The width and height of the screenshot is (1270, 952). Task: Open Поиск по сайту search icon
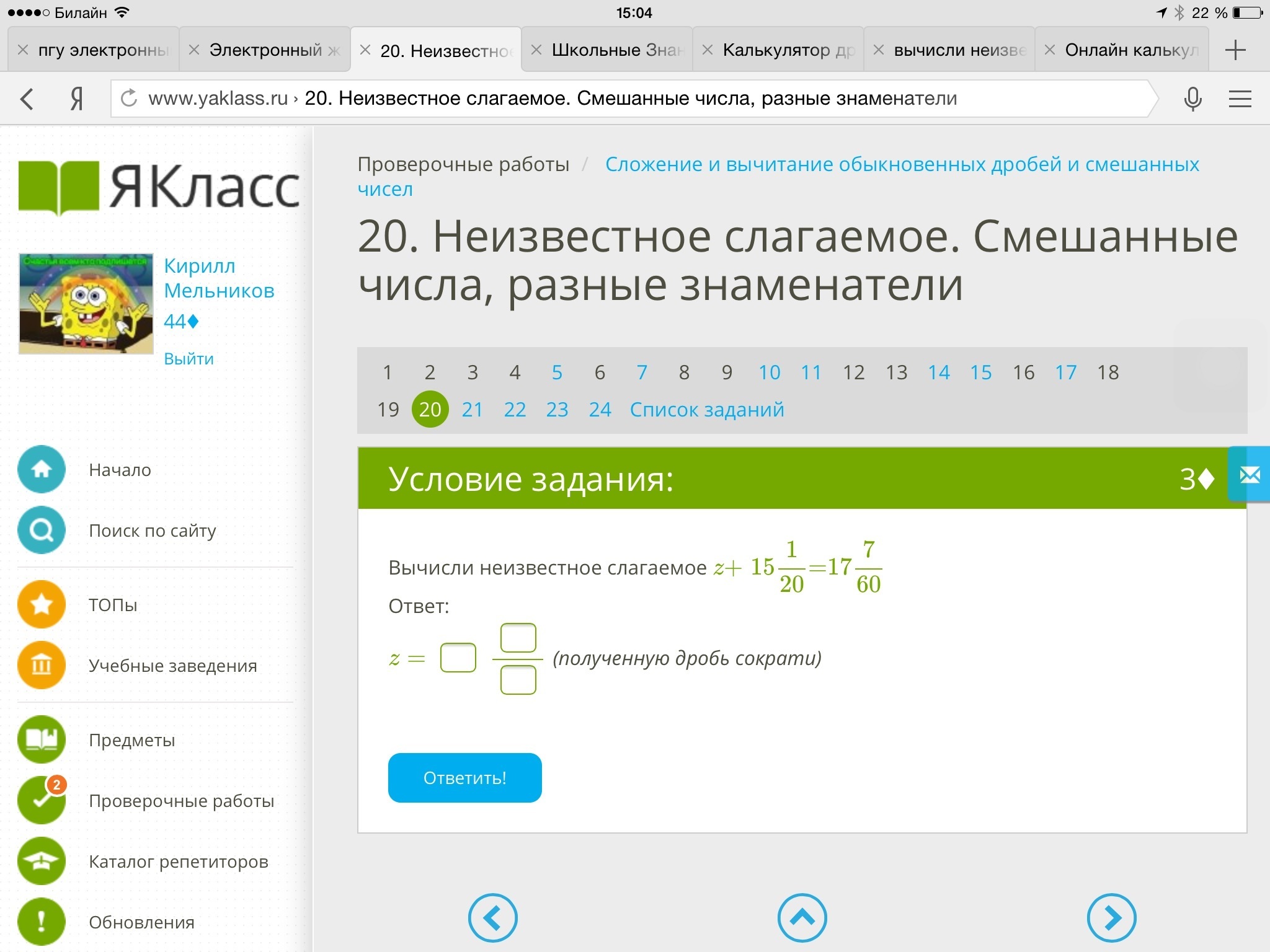tap(42, 531)
